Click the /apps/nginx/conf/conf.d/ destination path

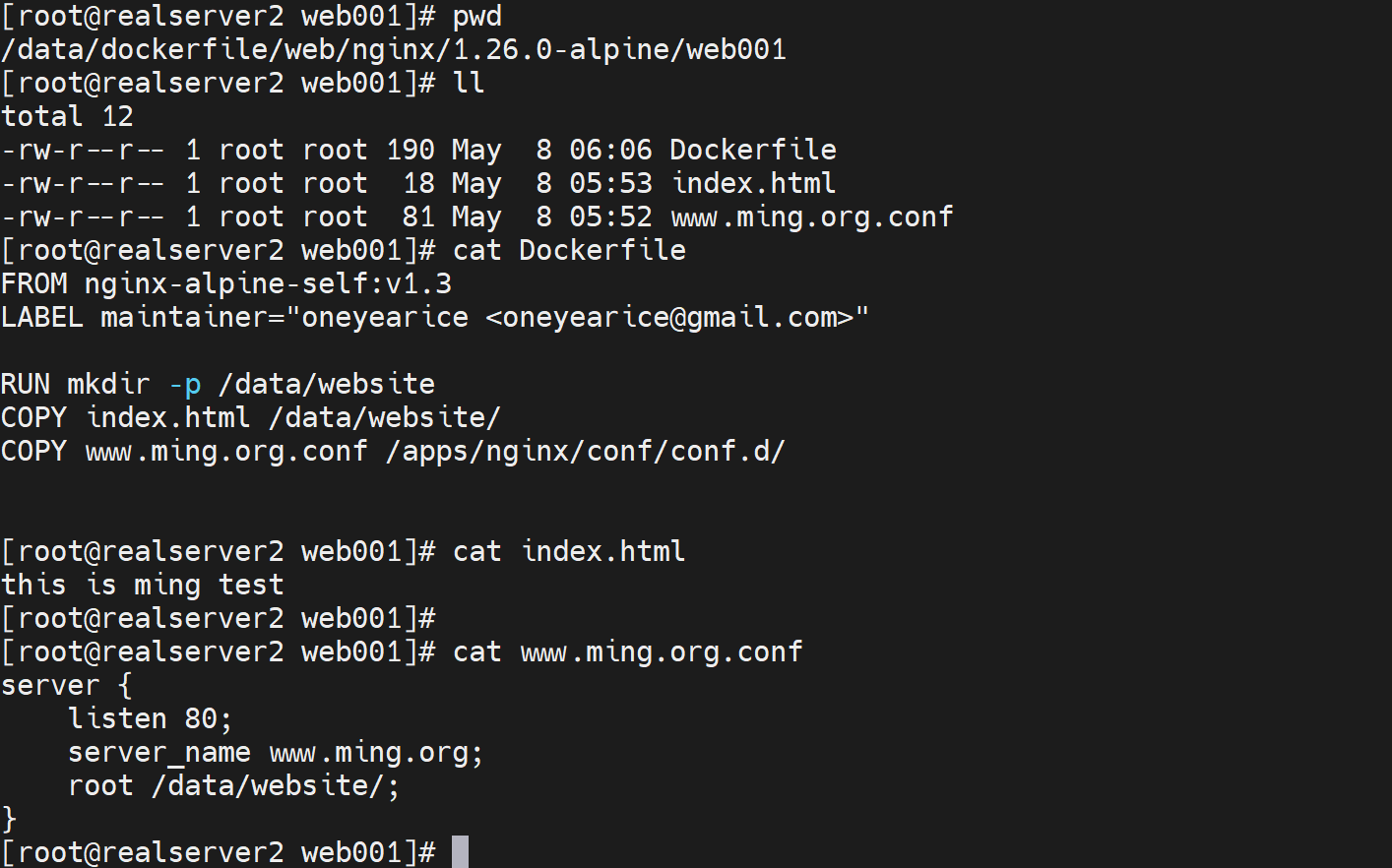tap(586, 452)
